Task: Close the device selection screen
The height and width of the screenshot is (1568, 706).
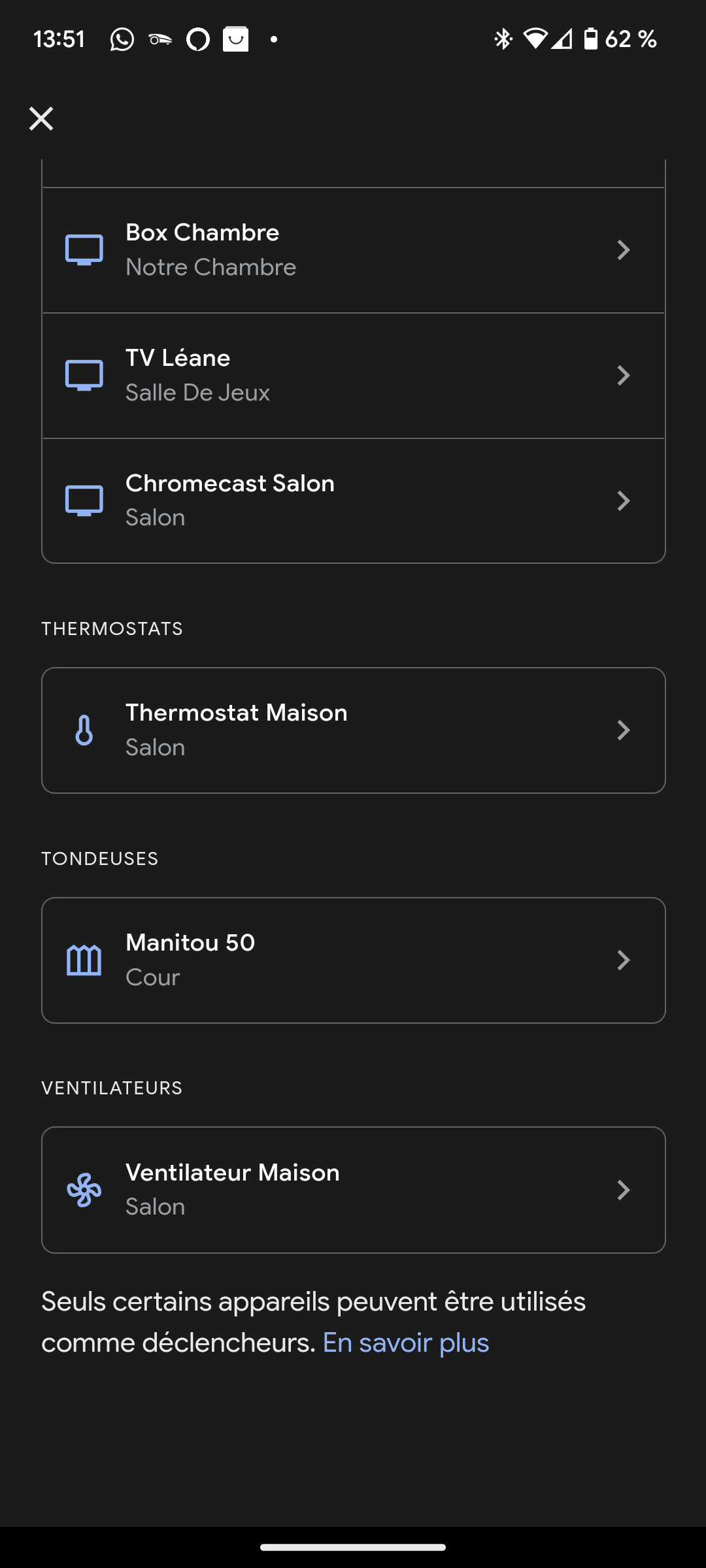Action: (x=41, y=119)
